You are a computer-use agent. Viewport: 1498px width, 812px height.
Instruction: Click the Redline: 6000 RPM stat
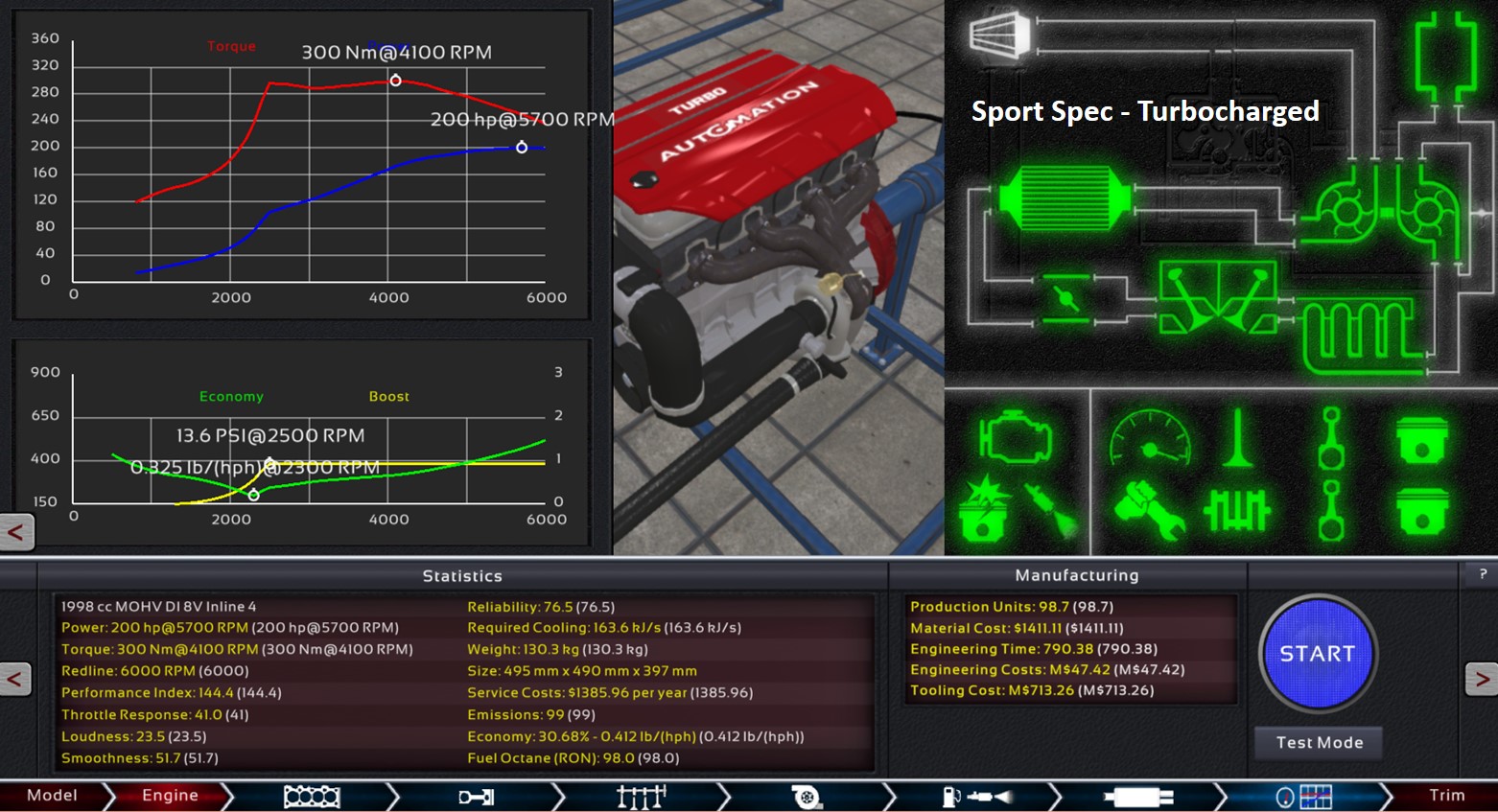pyautogui.click(x=154, y=671)
